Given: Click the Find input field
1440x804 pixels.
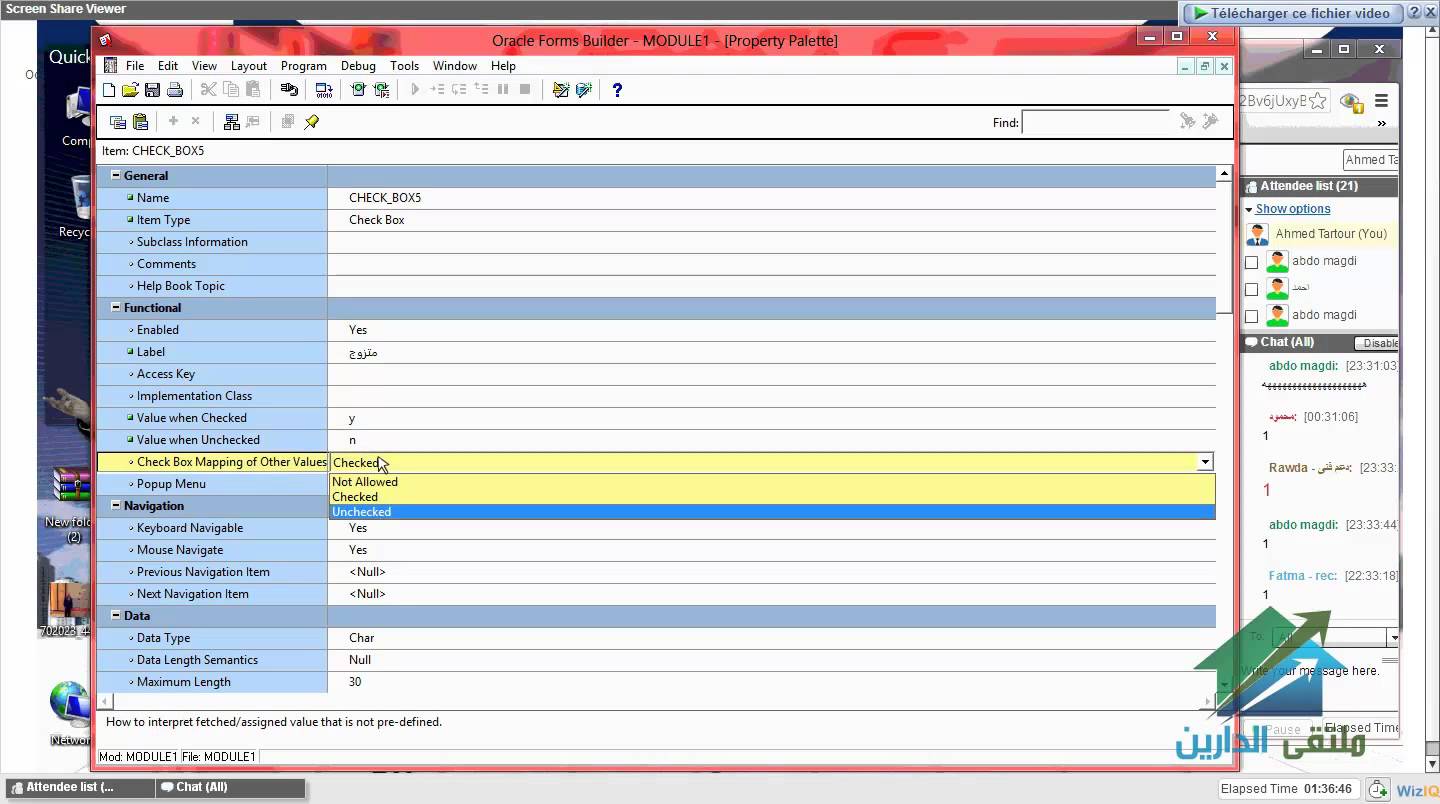Looking at the screenshot, I should tap(1096, 122).
